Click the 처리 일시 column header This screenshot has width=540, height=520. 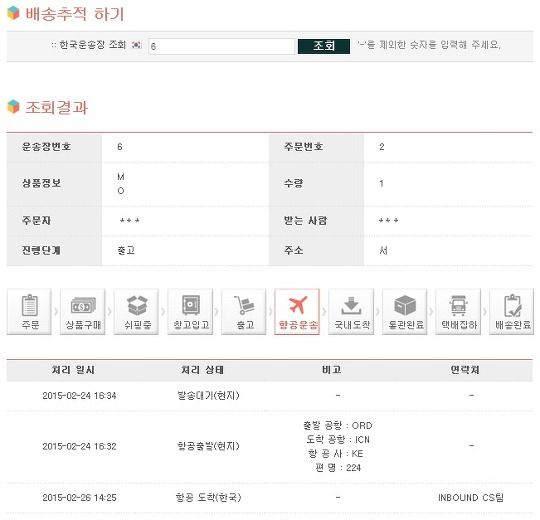click(73, 370)
